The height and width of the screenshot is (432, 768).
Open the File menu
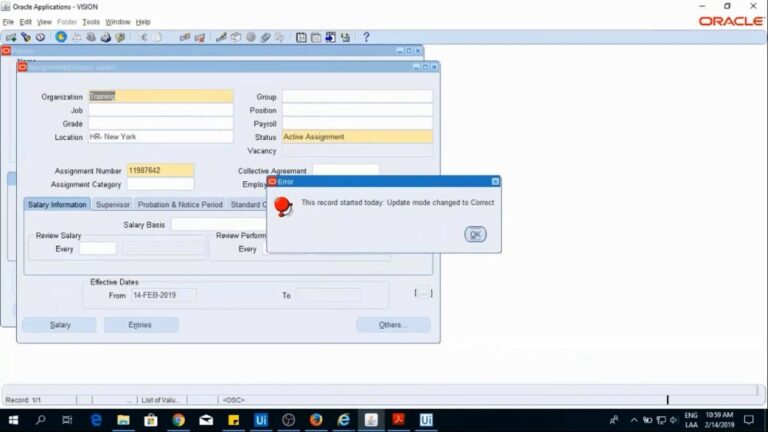8,22
